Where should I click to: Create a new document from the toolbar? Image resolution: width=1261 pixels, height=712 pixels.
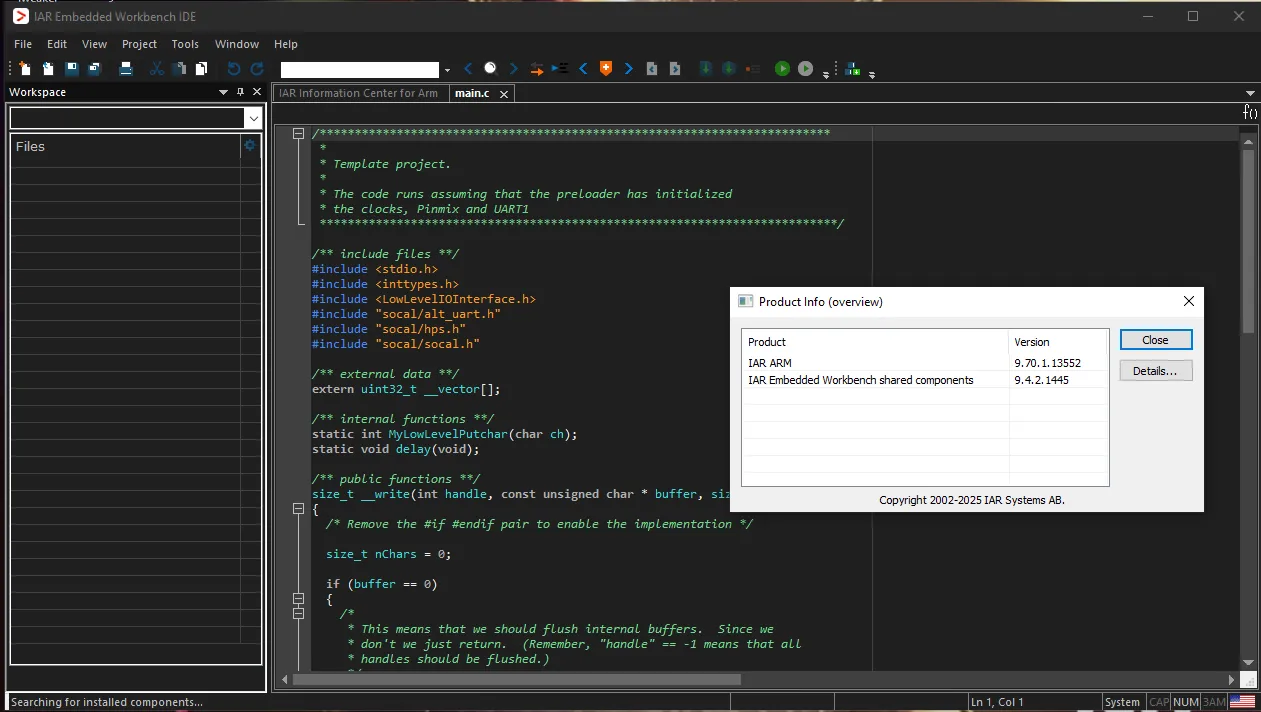pyautogui.click(x=25, y=69)
